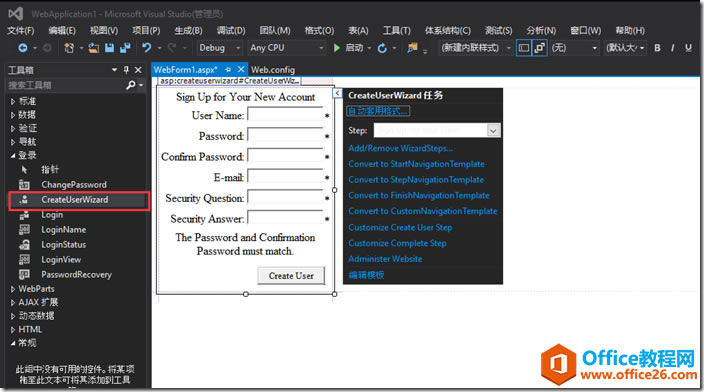Close the toolbox panel

click(138, 70)
